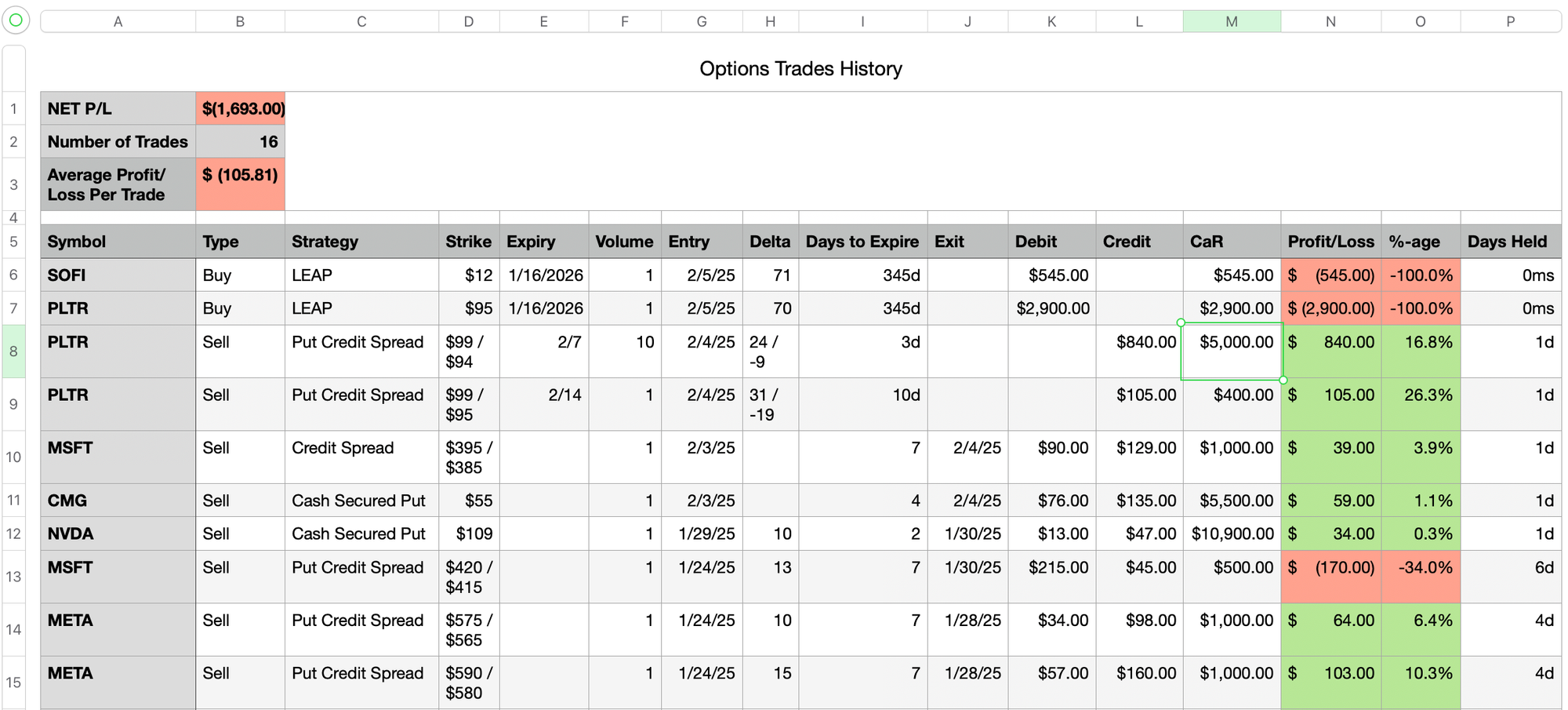This screenshot has width=1568, height=710.
Task: Select Cash Secured Put cell in NVDA row
Action: click(x=361, y=533)
